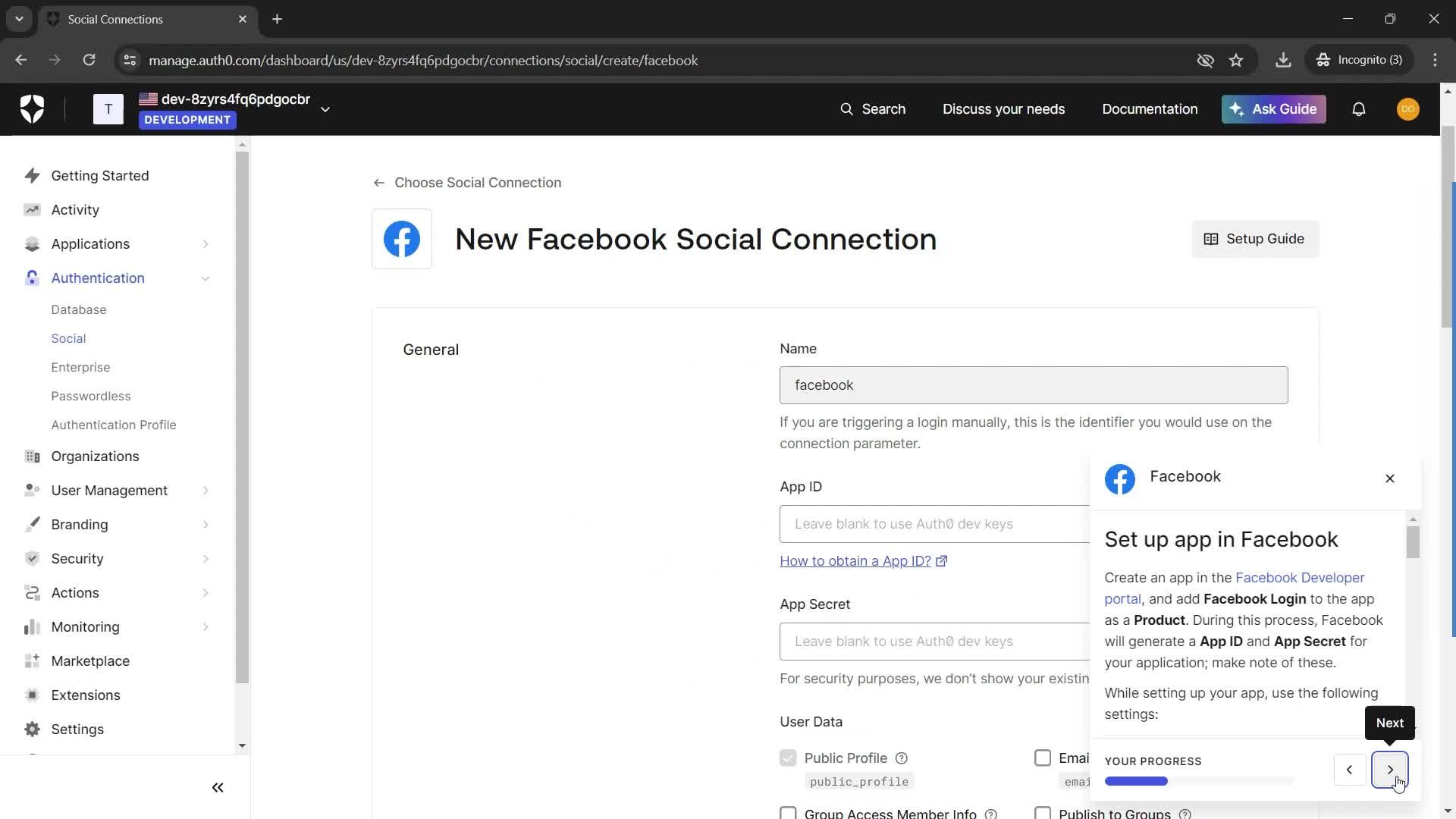
Task: Expand the User Management chevron
Action: 206,491
